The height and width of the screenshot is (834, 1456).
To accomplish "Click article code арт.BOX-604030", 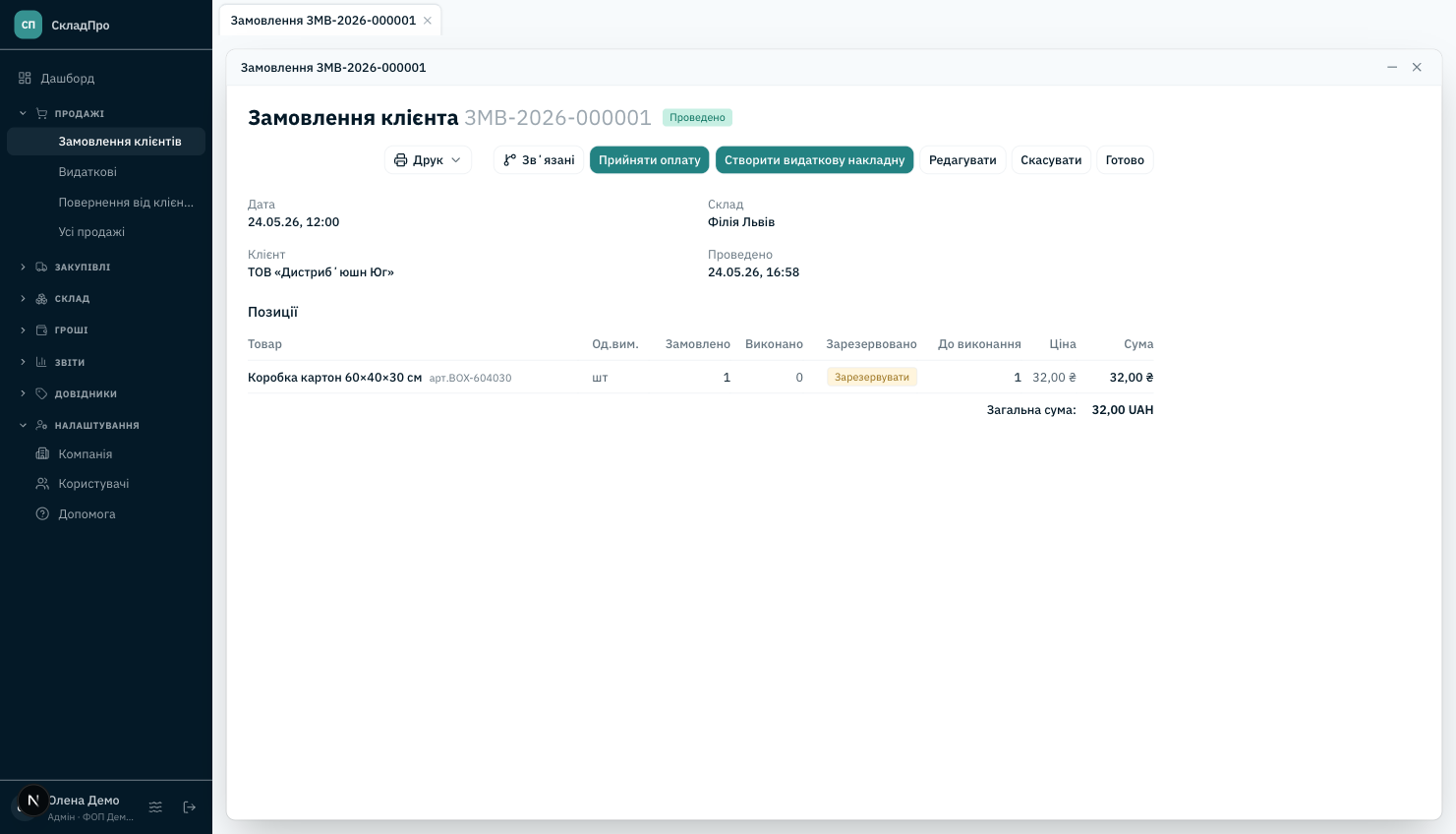I will tap(470, 378).
